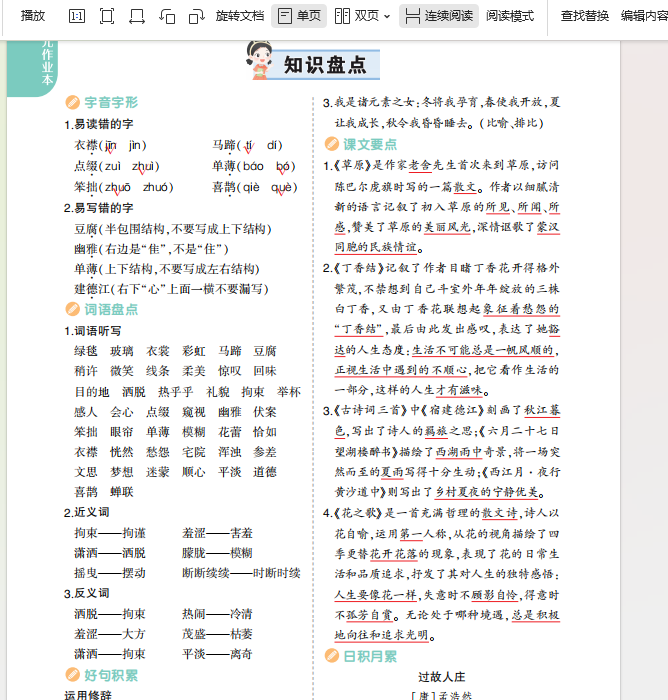Click the 播放 button
This screenshot has width=668, height=700.
33,16
